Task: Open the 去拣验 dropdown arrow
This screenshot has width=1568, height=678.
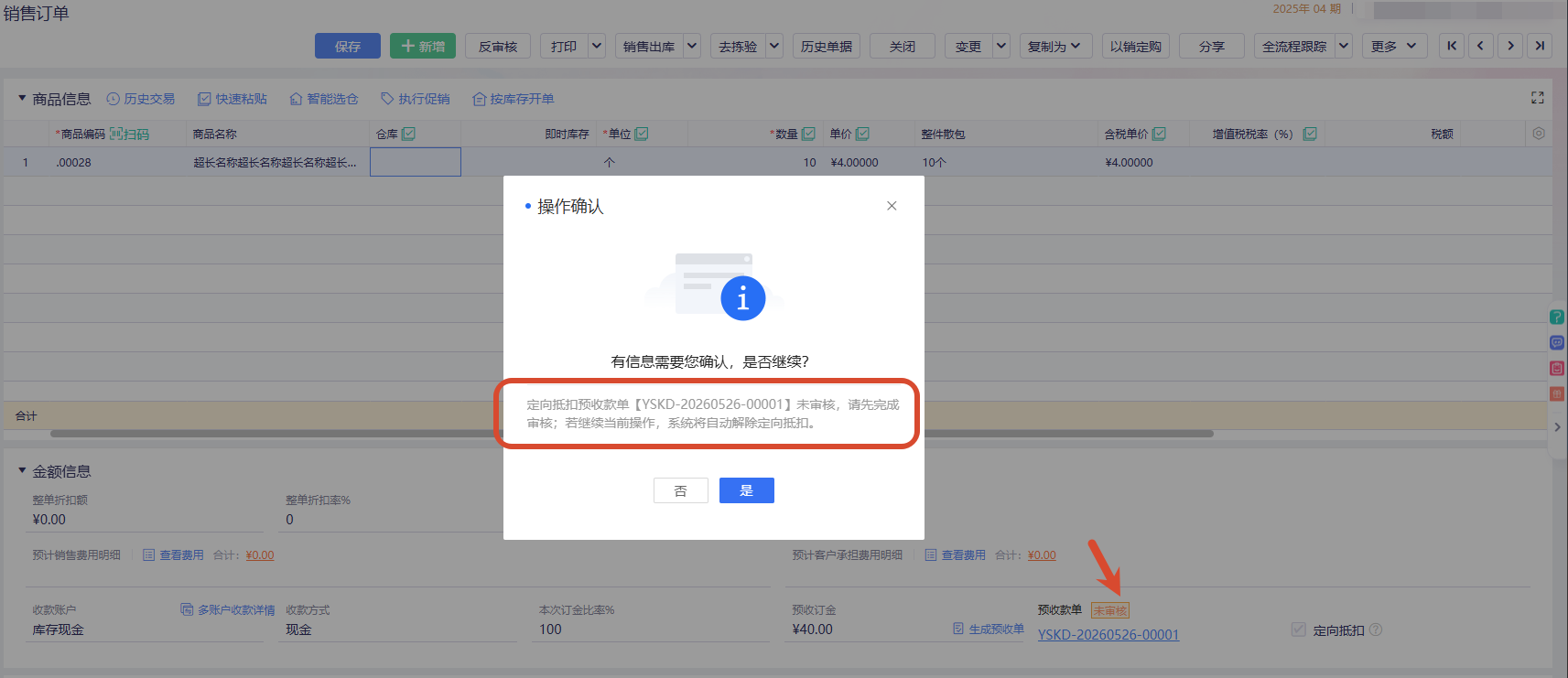Action: [774, 46]
